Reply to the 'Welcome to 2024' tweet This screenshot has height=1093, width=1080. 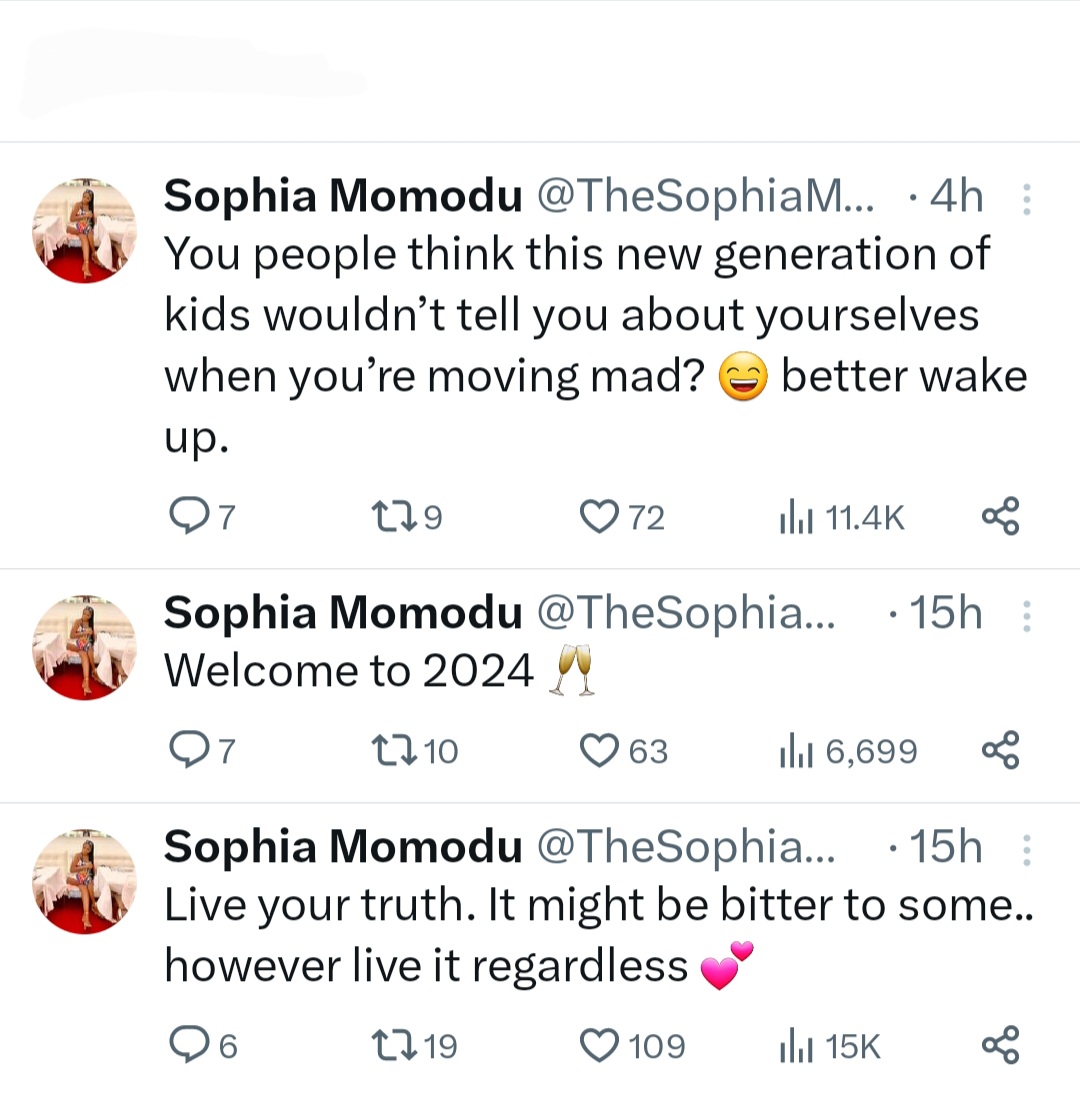coord(185,750)
